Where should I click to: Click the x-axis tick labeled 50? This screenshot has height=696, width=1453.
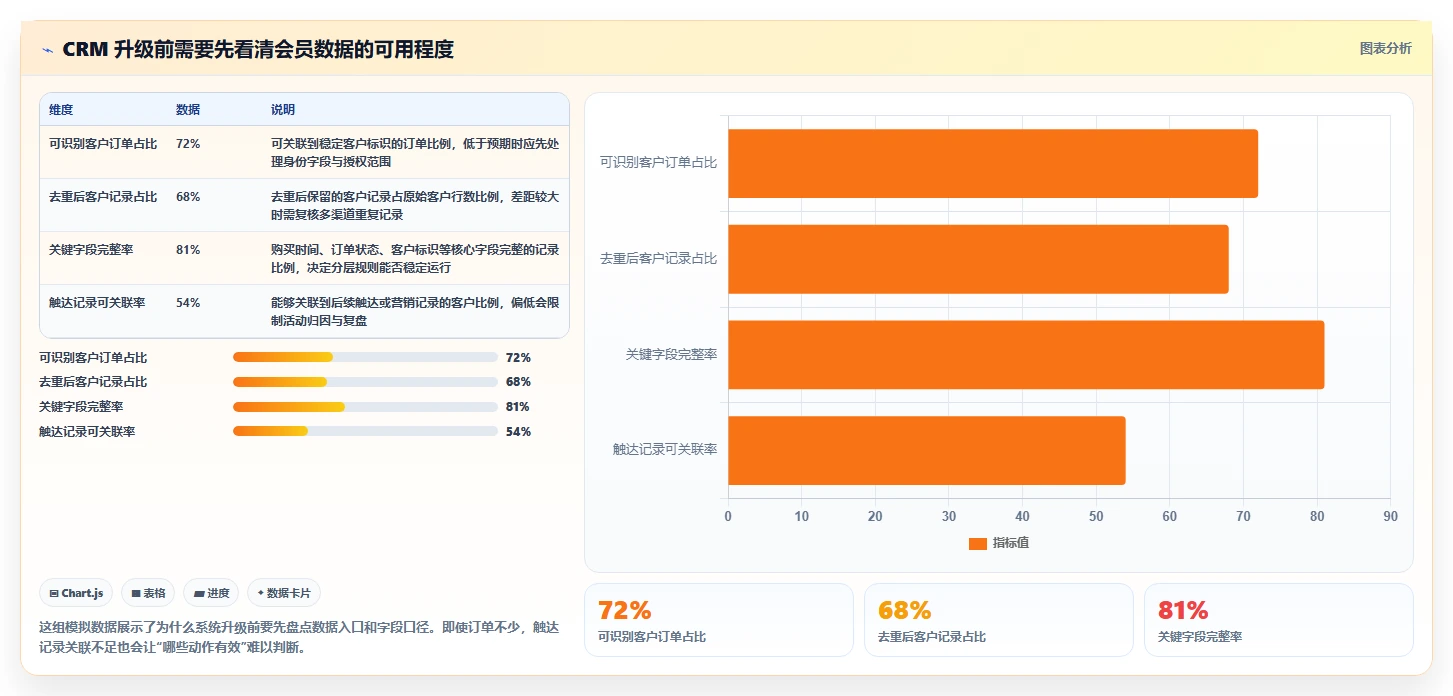1096,516
